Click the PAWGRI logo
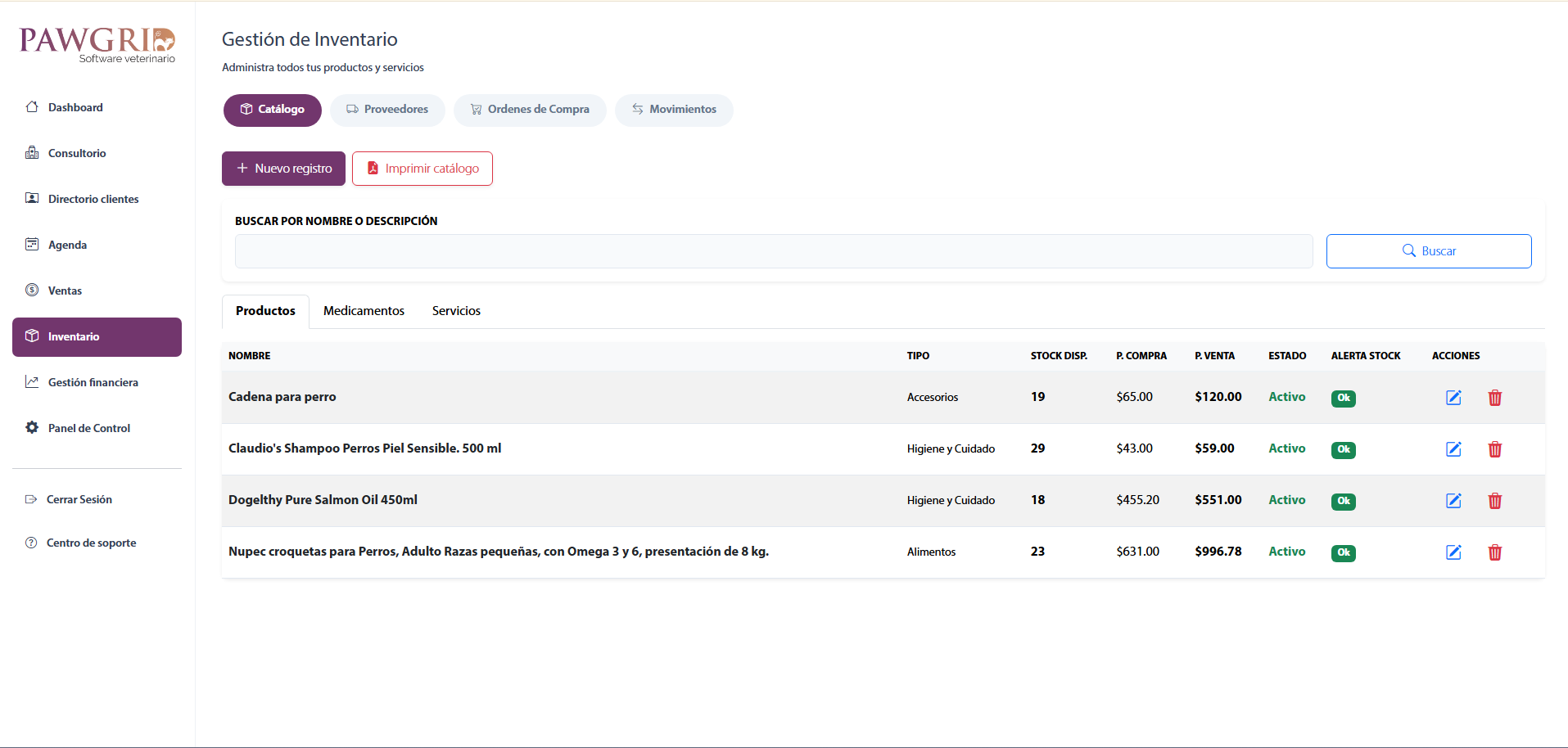 point(97,44)
